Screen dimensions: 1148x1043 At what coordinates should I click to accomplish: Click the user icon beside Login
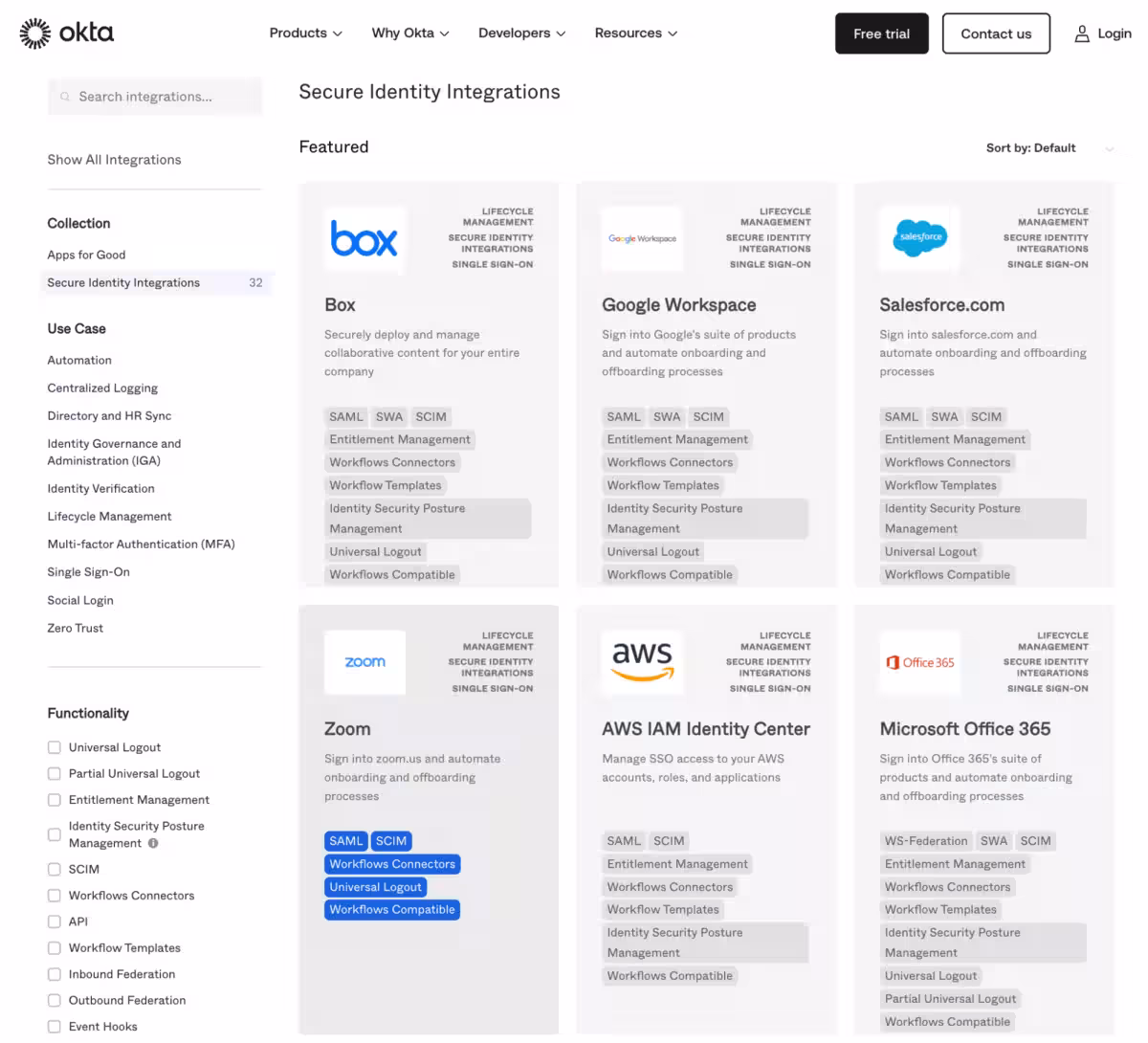(1082, 33)
